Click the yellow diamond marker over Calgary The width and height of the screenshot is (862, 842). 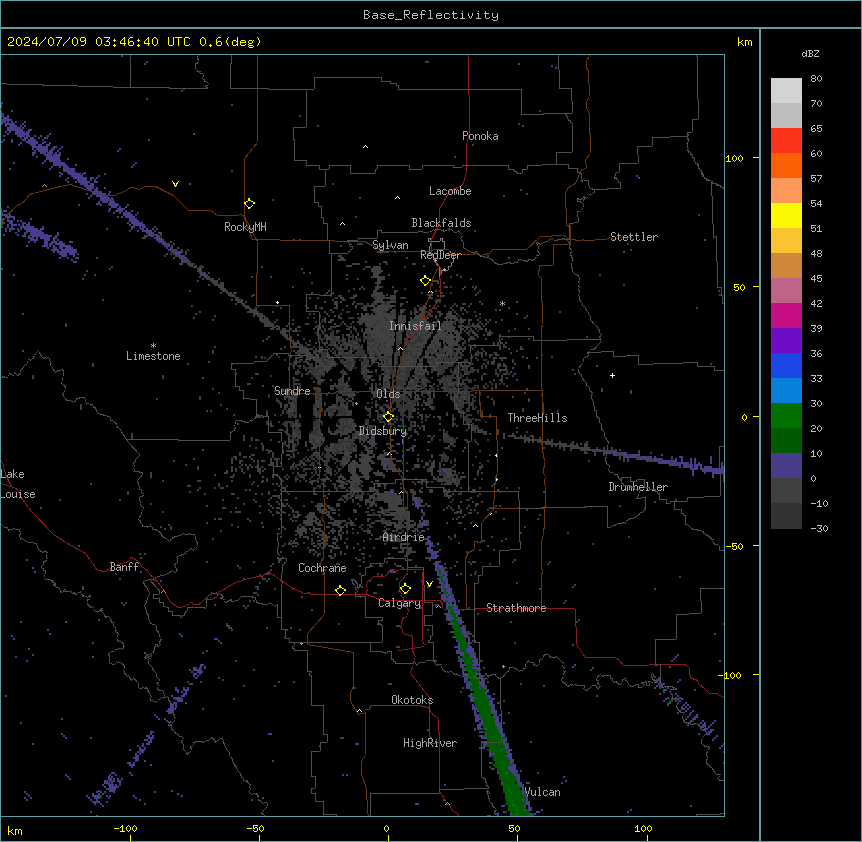[405, 589]
